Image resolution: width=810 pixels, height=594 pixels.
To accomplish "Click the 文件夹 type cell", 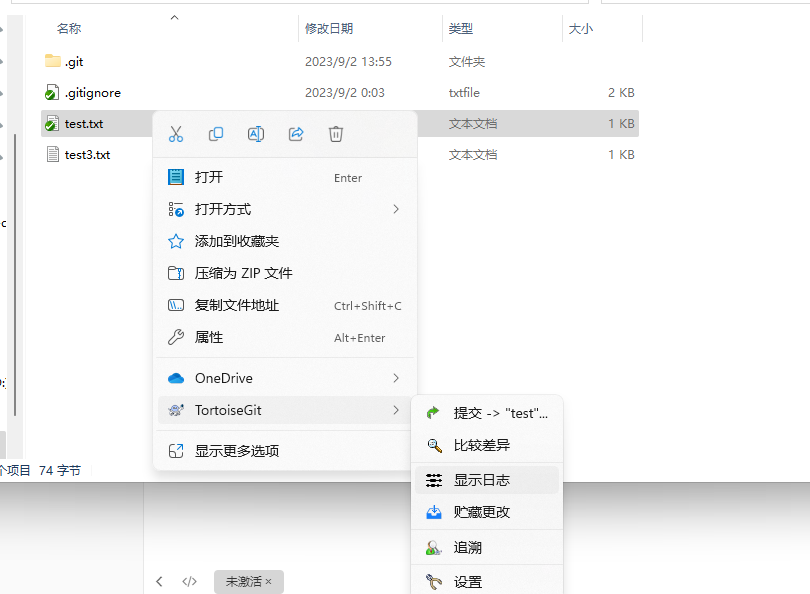I will point(466,62).
